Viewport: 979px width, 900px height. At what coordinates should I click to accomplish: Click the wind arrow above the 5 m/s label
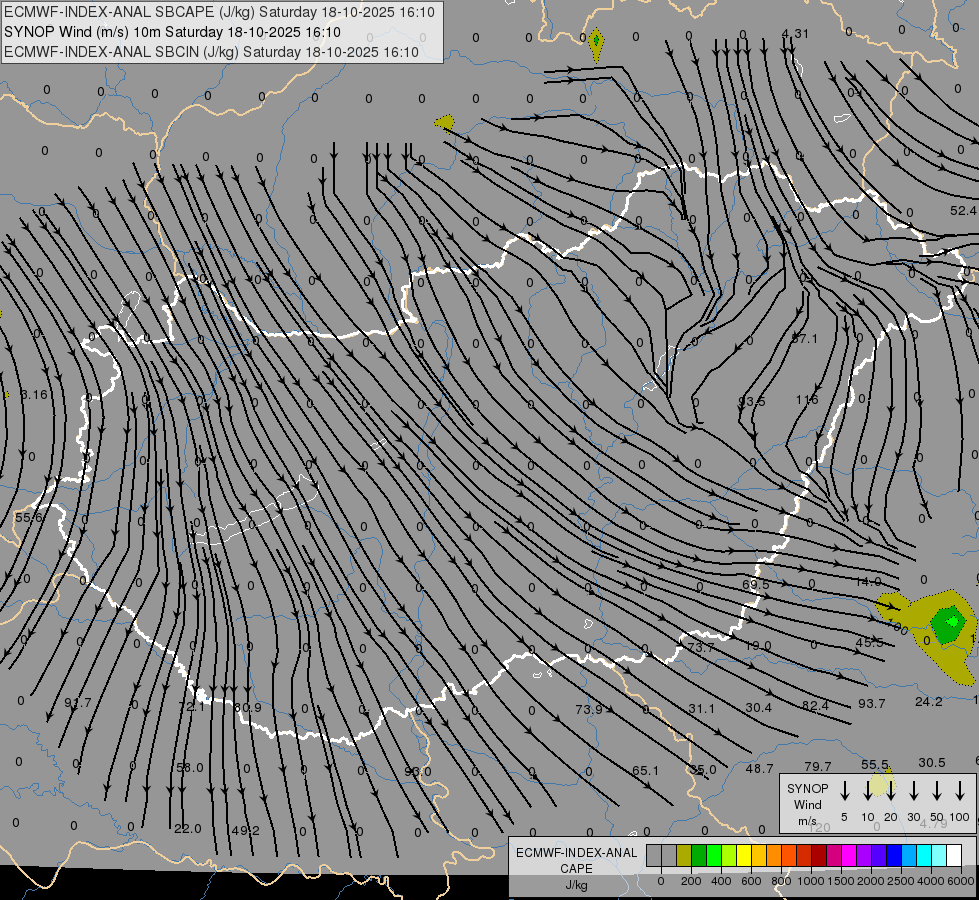(844, 791)
